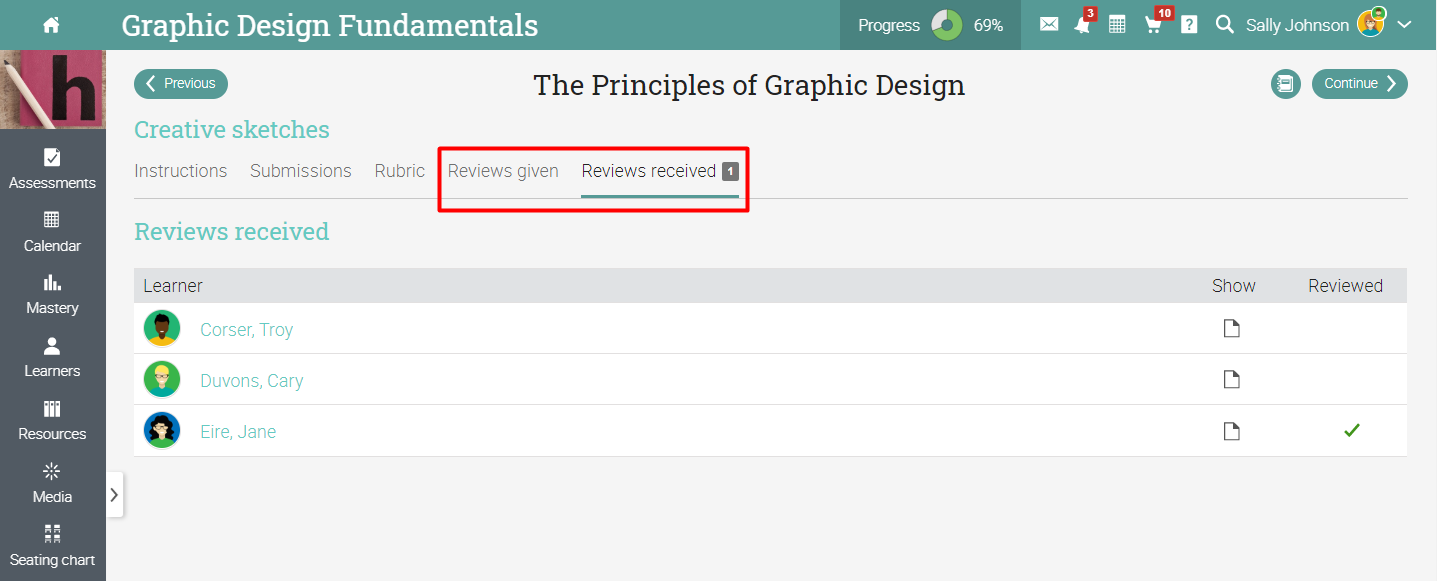Open the messages envelope icon
This screenshot has width=1437, height=581.
[x=1049, y=25]
